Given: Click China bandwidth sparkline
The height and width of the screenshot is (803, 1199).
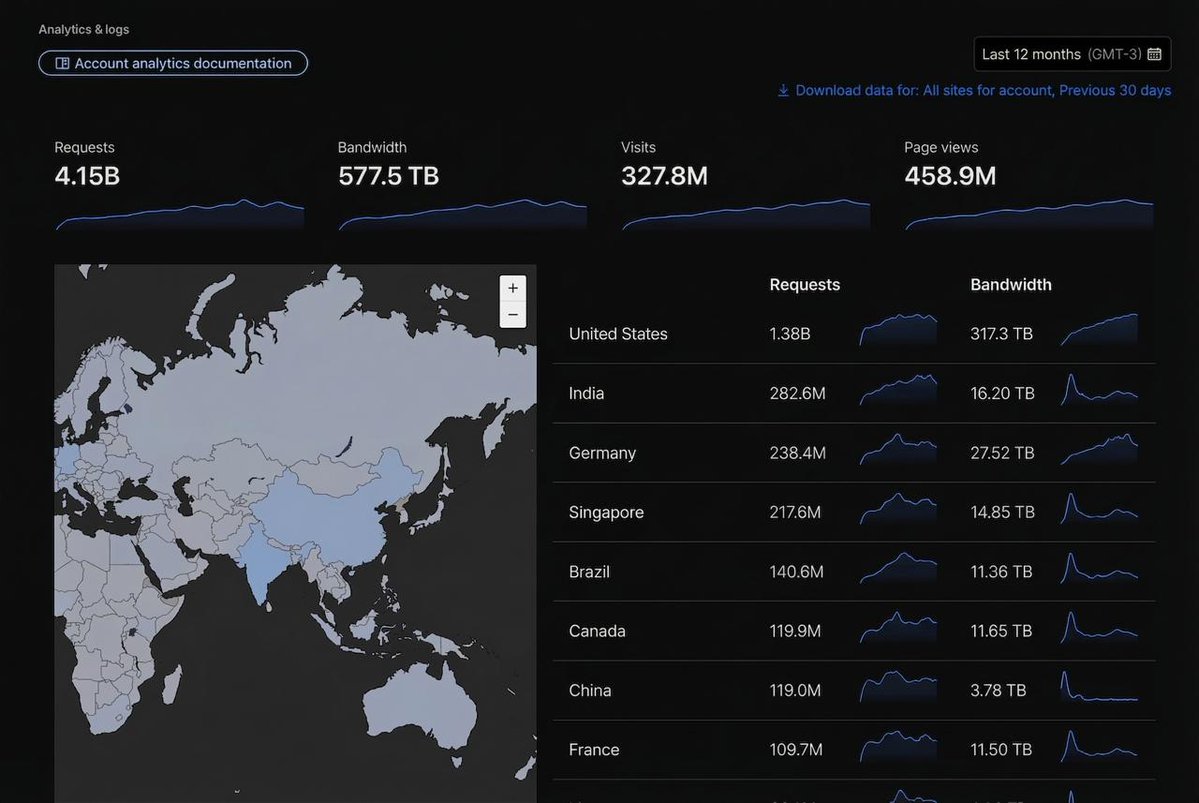Looking at the screenshot, I should point(1100,686).
